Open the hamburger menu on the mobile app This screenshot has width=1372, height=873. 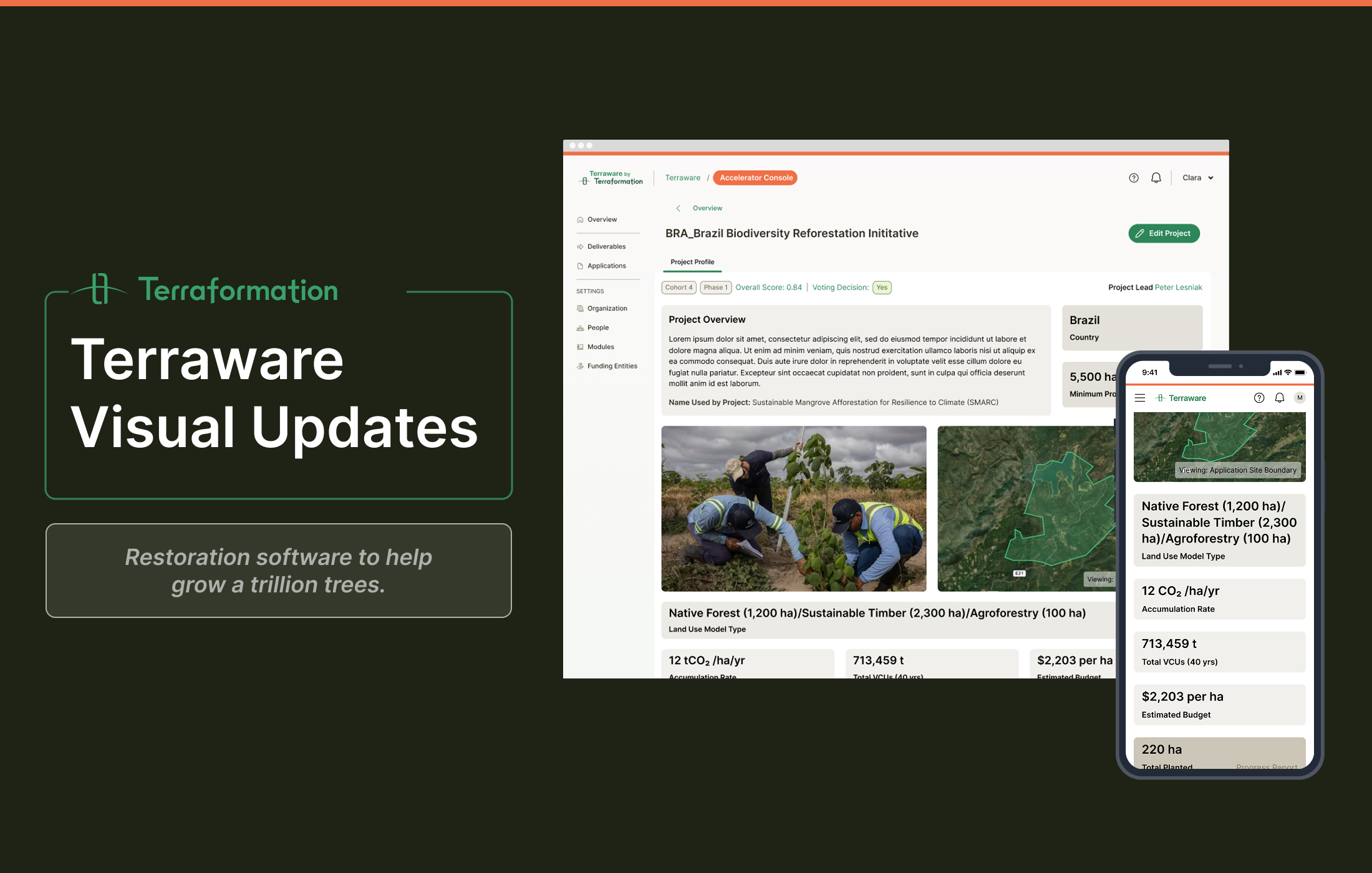(x=1139, y=397)
